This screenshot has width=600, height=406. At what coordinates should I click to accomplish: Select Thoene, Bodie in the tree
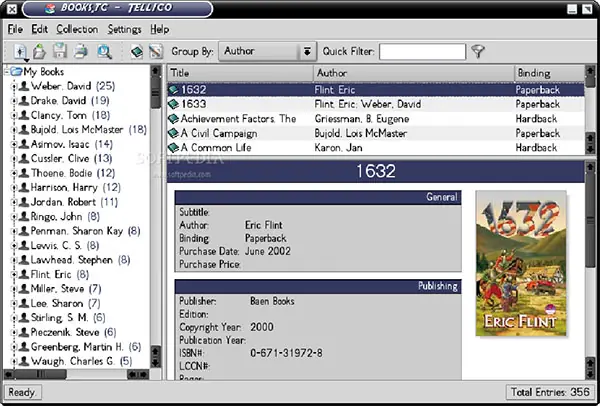click(x=73, y=173)
